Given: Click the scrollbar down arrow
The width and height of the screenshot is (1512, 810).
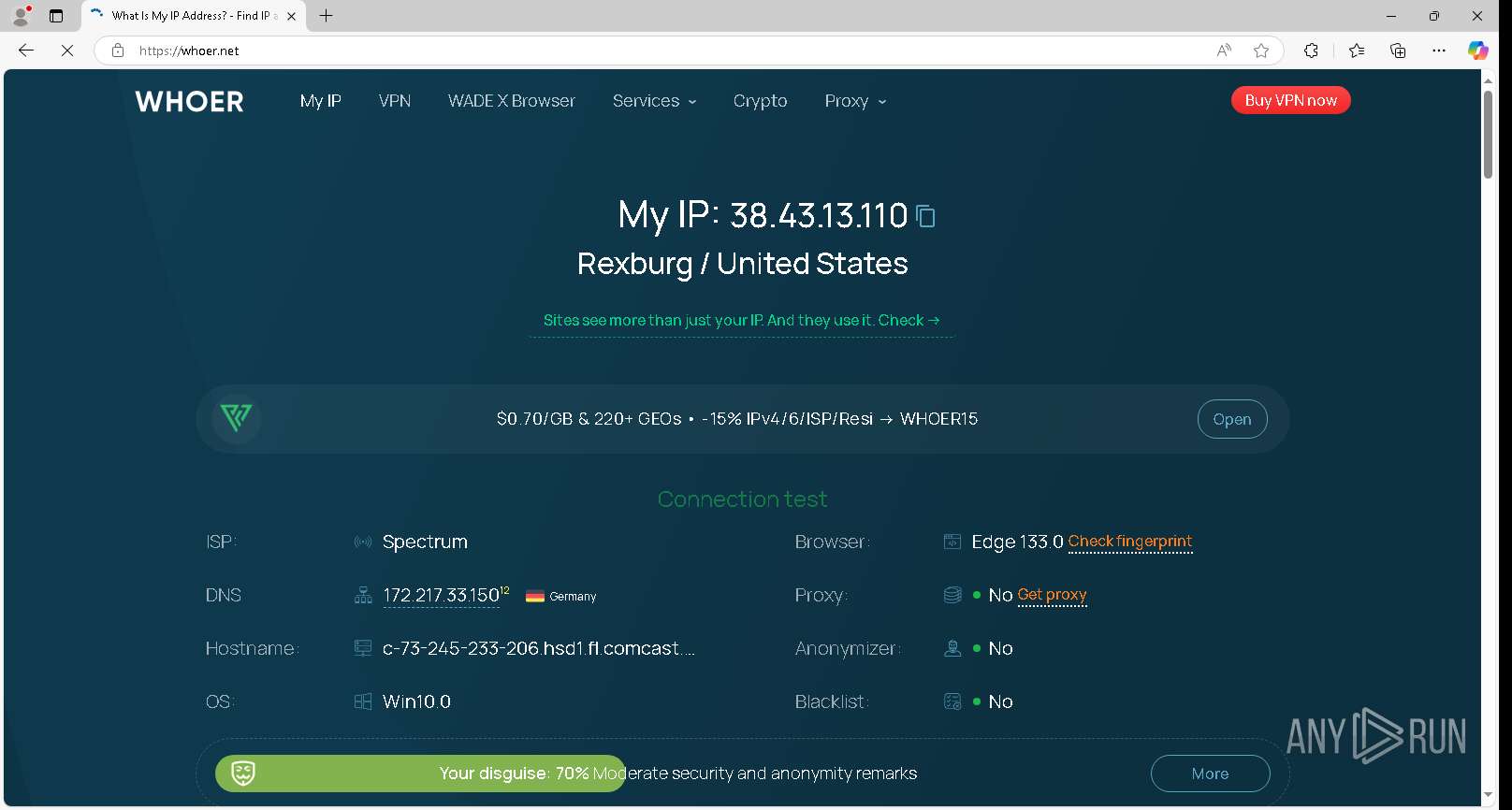Looking at the screenshot, I should (x=1488, y=796).
